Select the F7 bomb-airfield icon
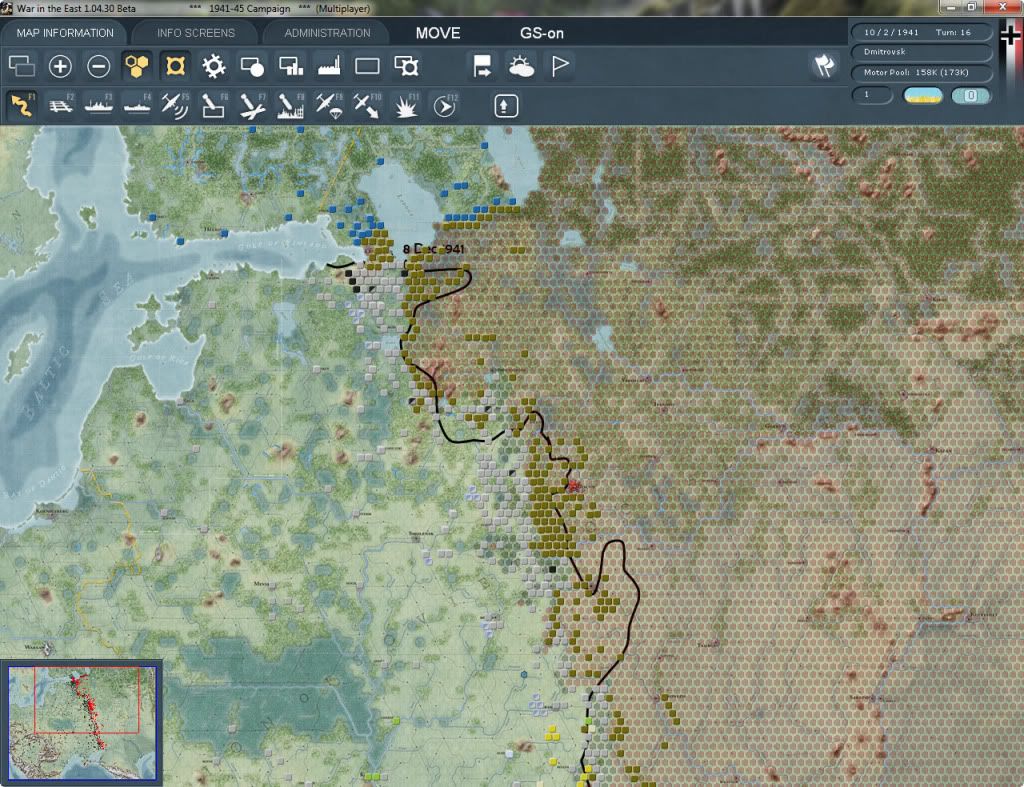 pyautogui.click(x=252, y=105)
